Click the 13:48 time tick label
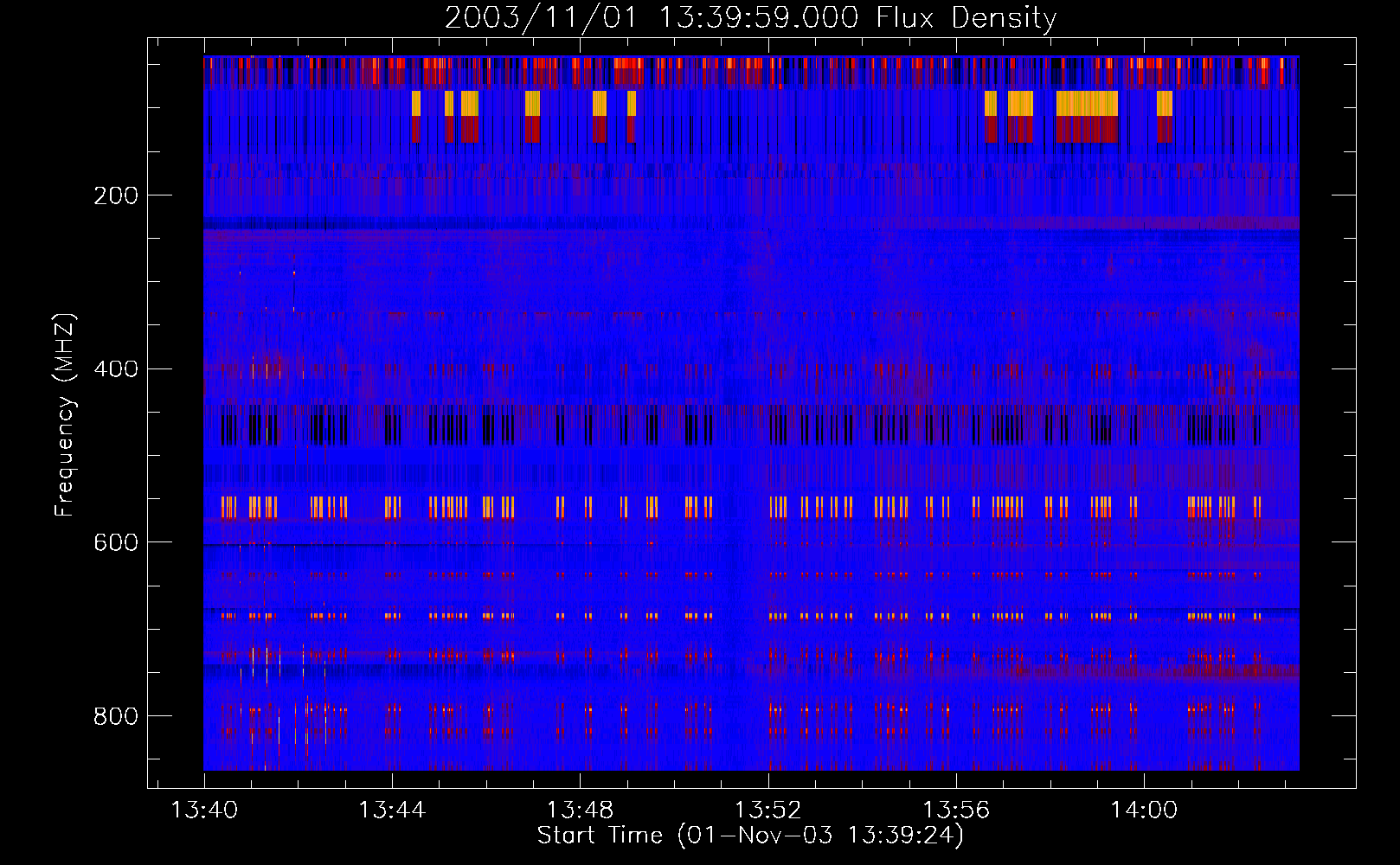This screenshot has width=1400, height=865. tap(580, 810)
